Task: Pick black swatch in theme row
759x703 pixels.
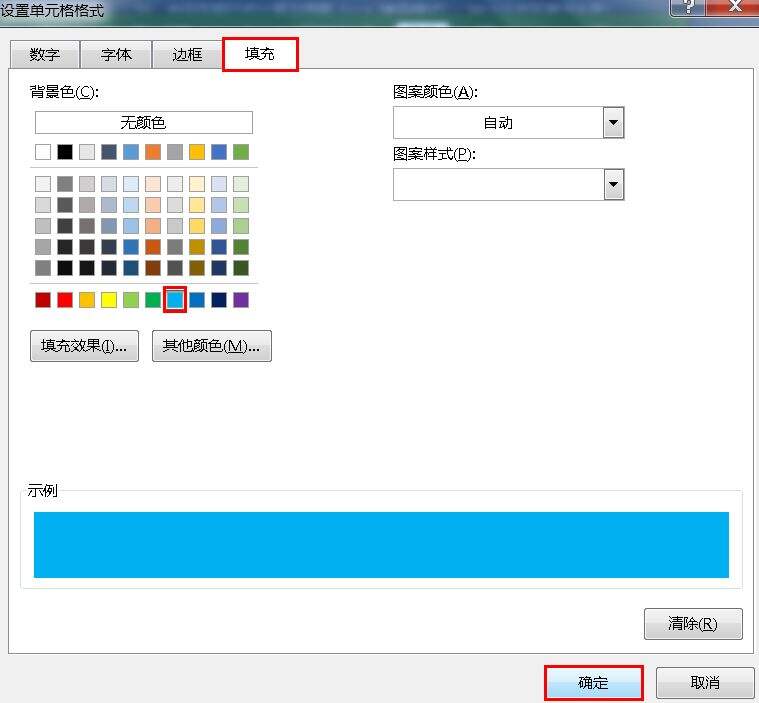Action: click(x=65, y=152)
